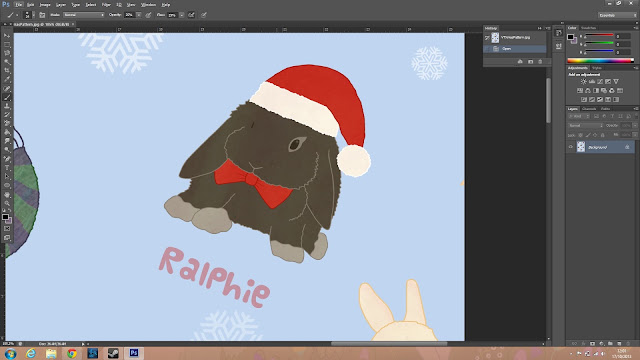Screen dimensions: 640x360
Task: Select the Ellipse shape tool
Action: 7,185
